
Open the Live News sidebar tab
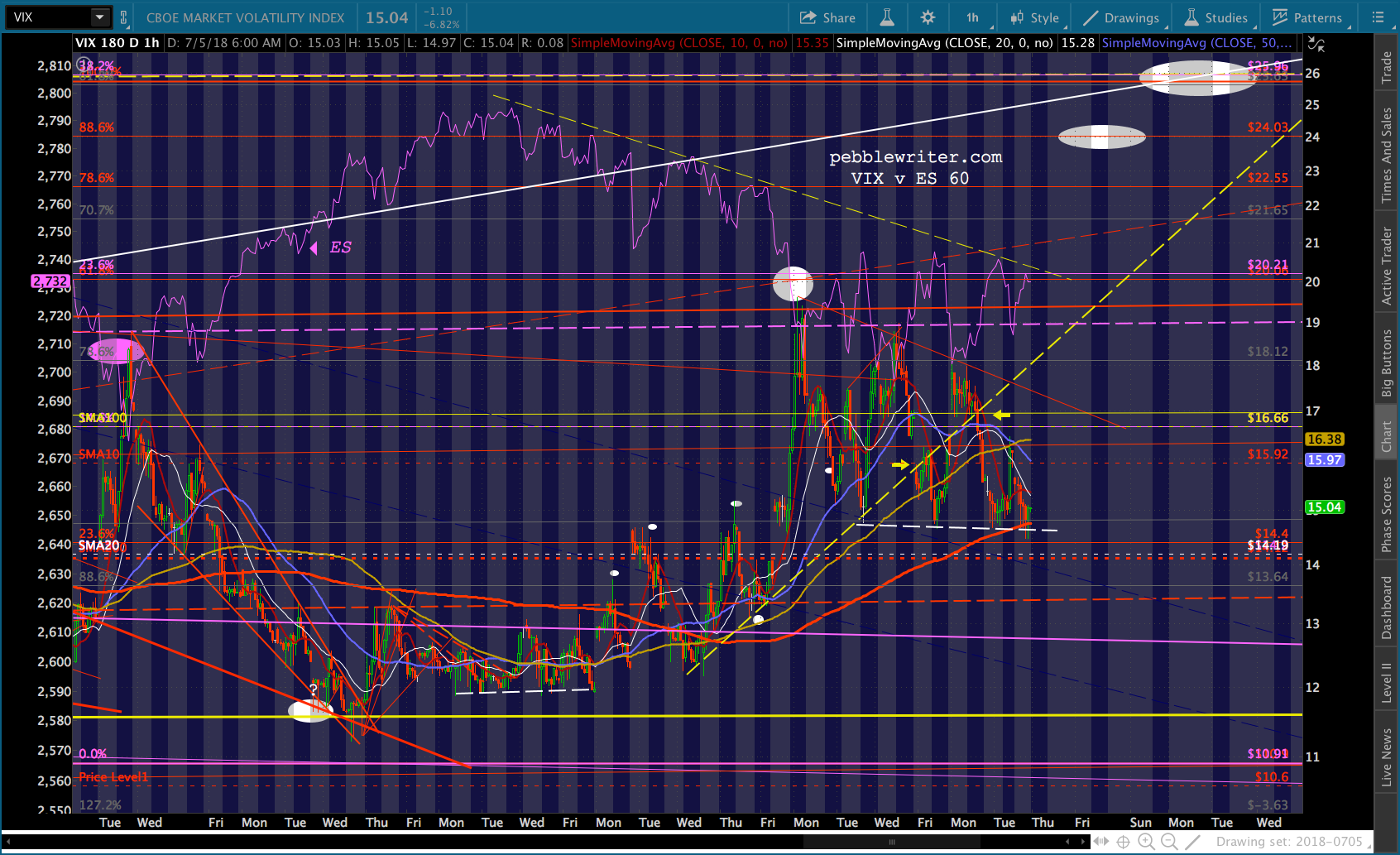[x=1387, y=757]
